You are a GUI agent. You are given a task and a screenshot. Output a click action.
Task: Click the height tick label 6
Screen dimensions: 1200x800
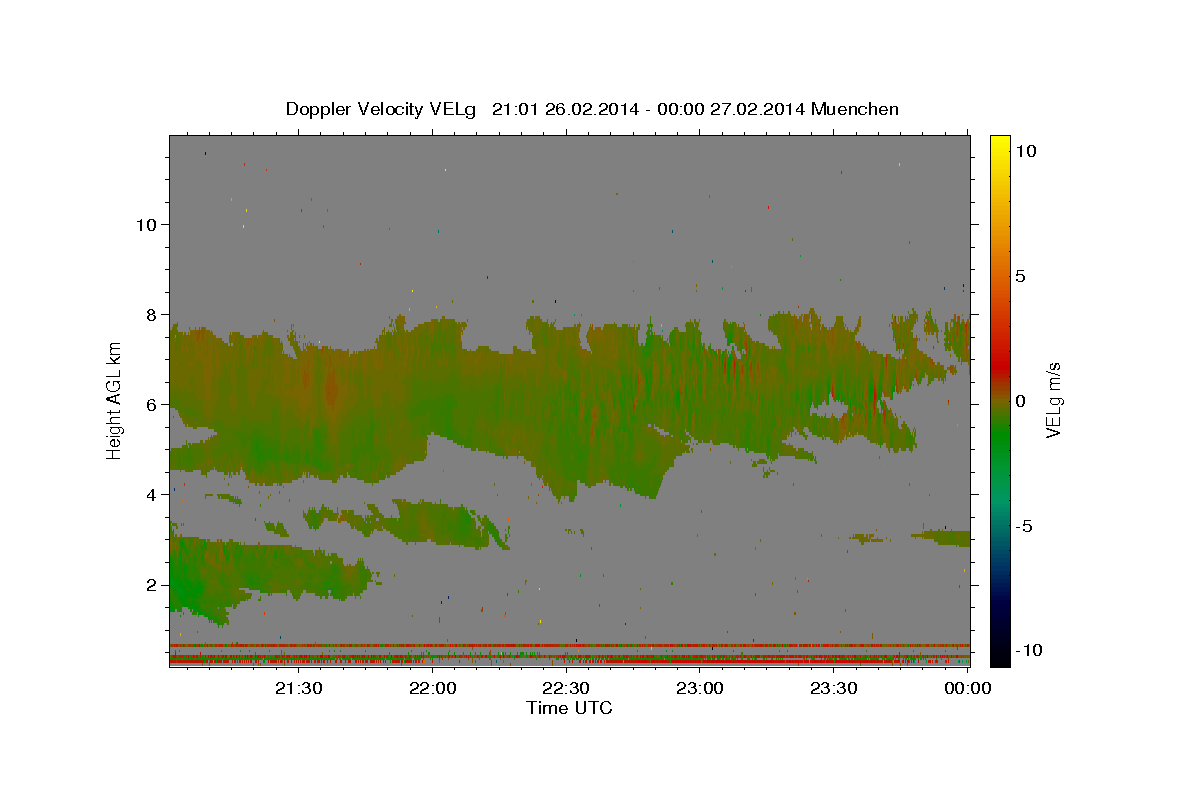(151, 405)
